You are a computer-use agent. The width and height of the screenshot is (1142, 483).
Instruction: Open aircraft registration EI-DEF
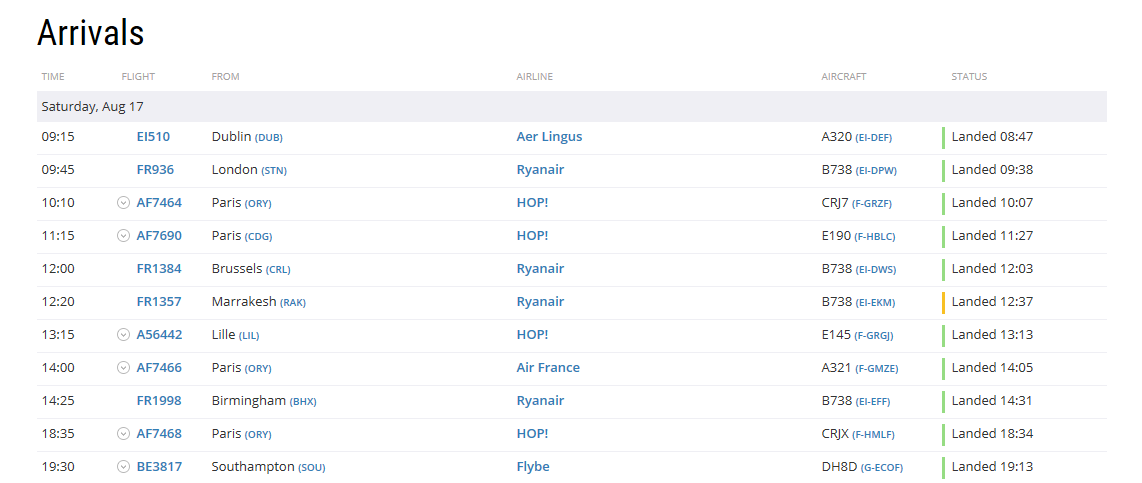[873, 138]
